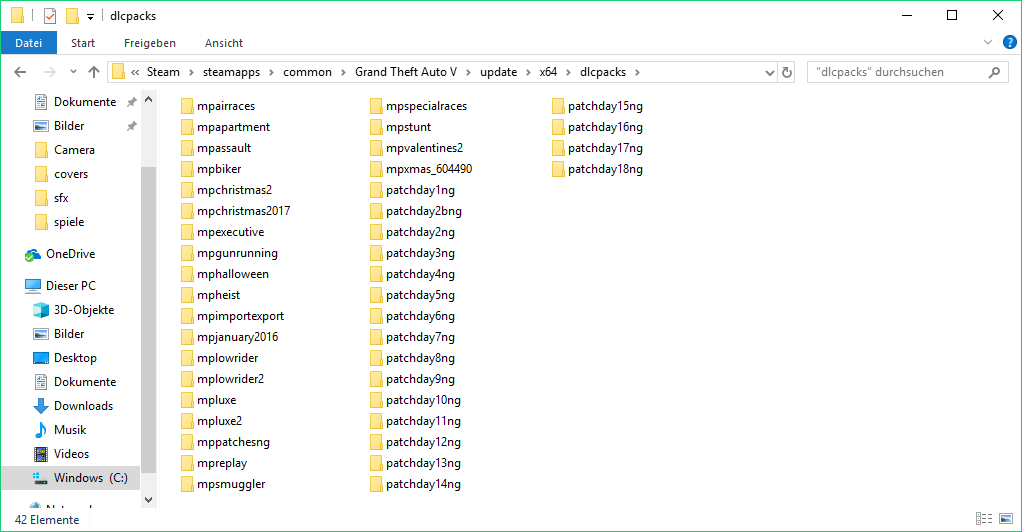
Task: Click the update breadcrumb
Action: tap(499, 72)
